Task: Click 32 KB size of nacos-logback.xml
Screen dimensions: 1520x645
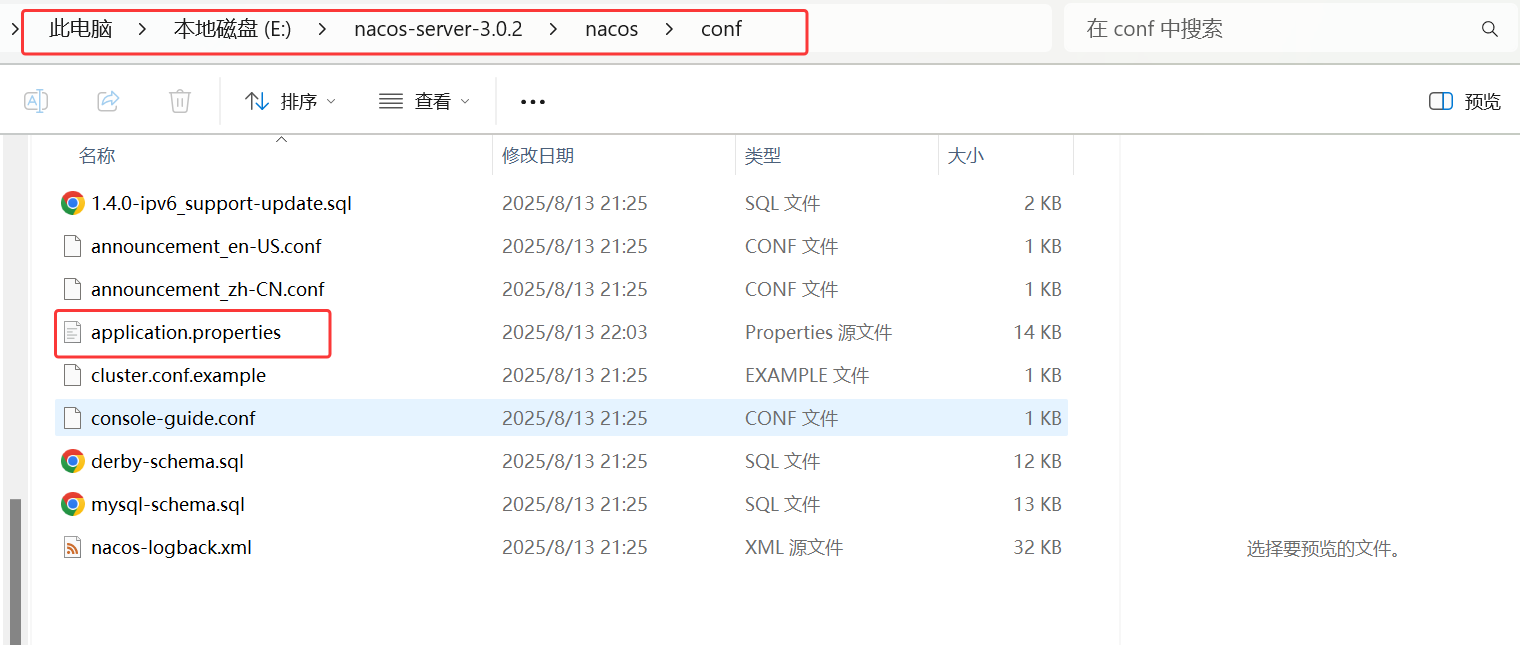Action: click(x=1037, y=547)
